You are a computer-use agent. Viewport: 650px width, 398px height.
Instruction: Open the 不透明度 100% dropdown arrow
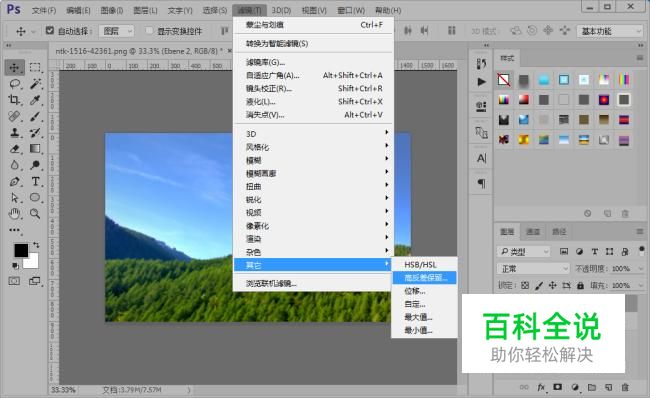click(x=641, y=269)
